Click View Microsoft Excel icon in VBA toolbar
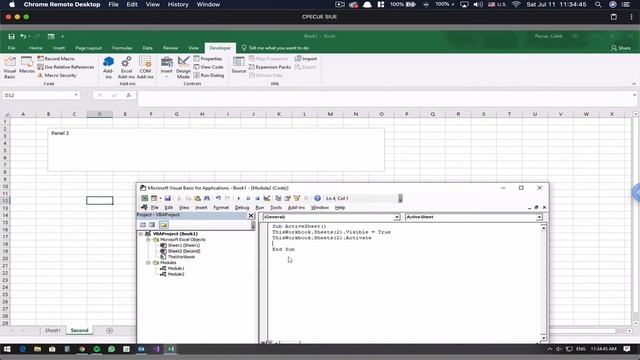This screenshot has height=360, width=640. 144,198
